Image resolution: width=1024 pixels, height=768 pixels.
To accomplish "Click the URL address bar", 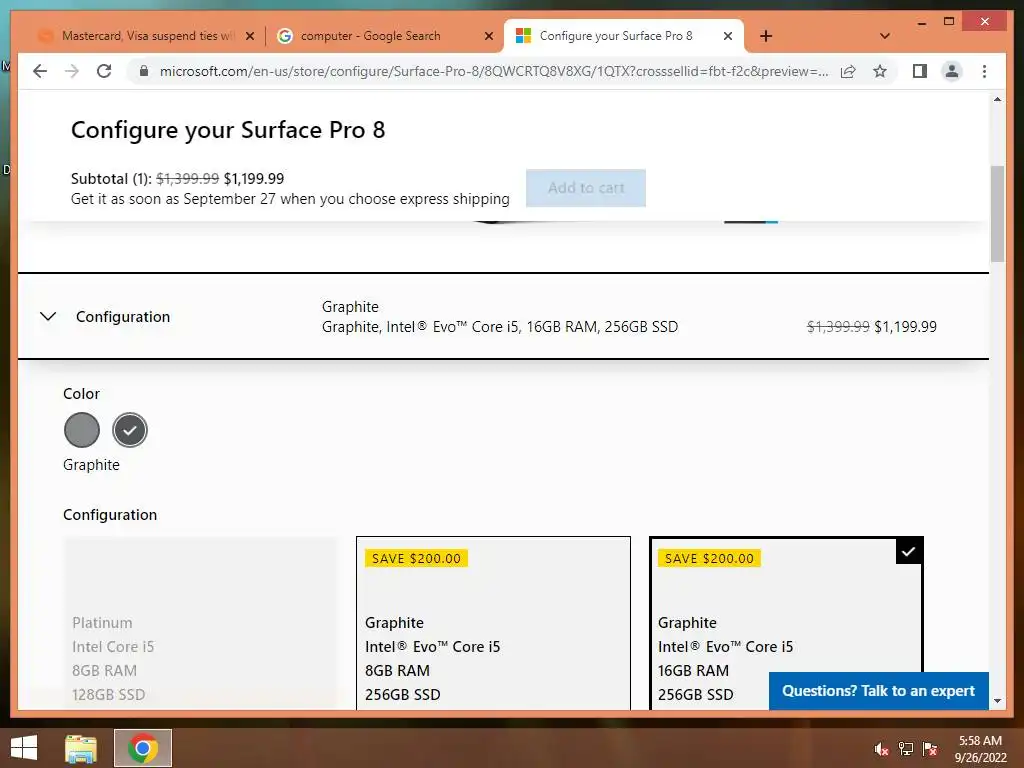I will click(494, 71).
